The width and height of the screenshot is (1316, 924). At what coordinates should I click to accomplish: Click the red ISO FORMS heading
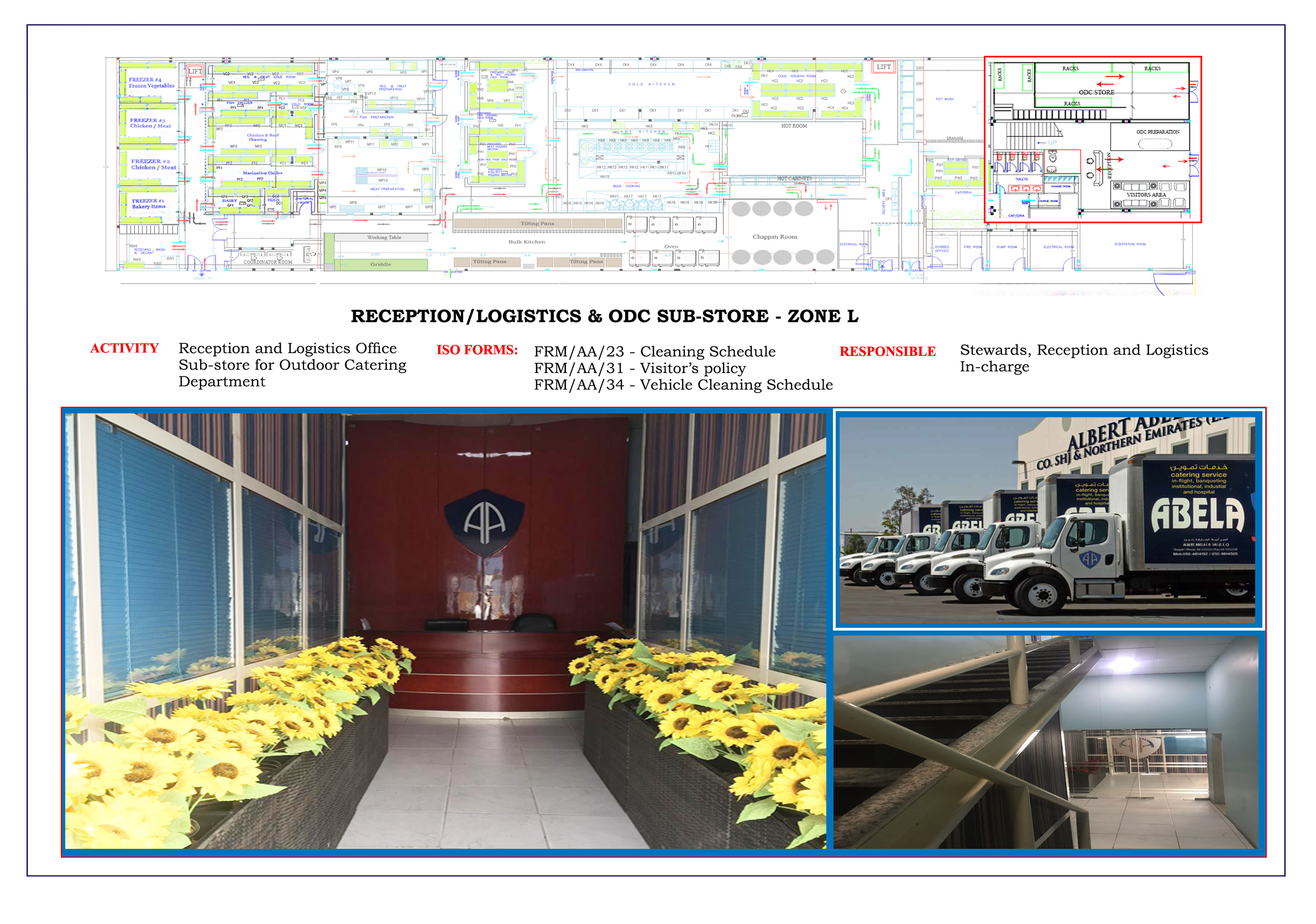tap(477, 350)
